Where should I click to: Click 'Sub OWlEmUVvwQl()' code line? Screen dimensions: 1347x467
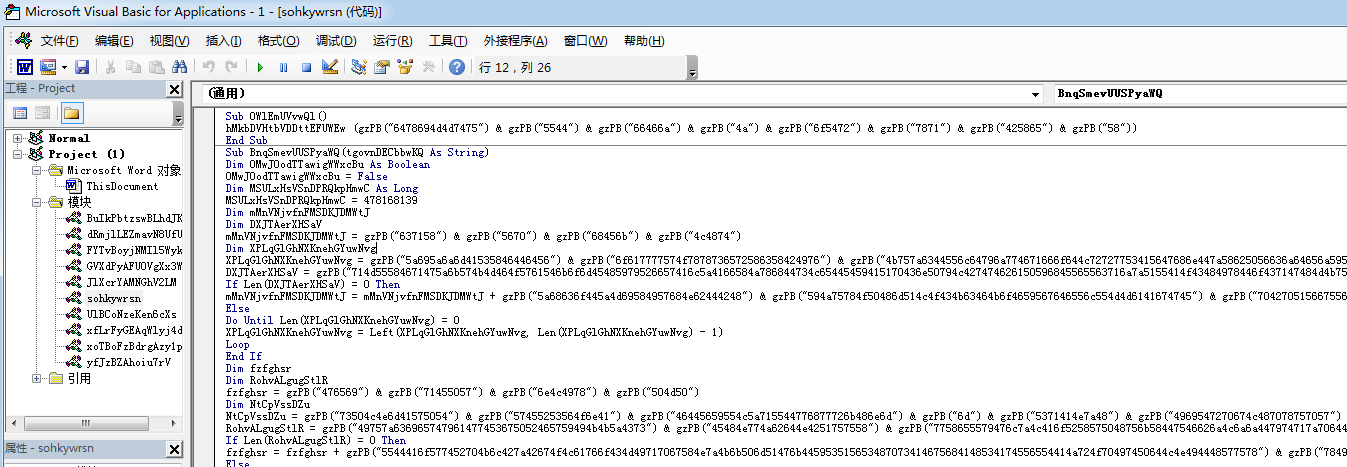(x=276, y=116)
